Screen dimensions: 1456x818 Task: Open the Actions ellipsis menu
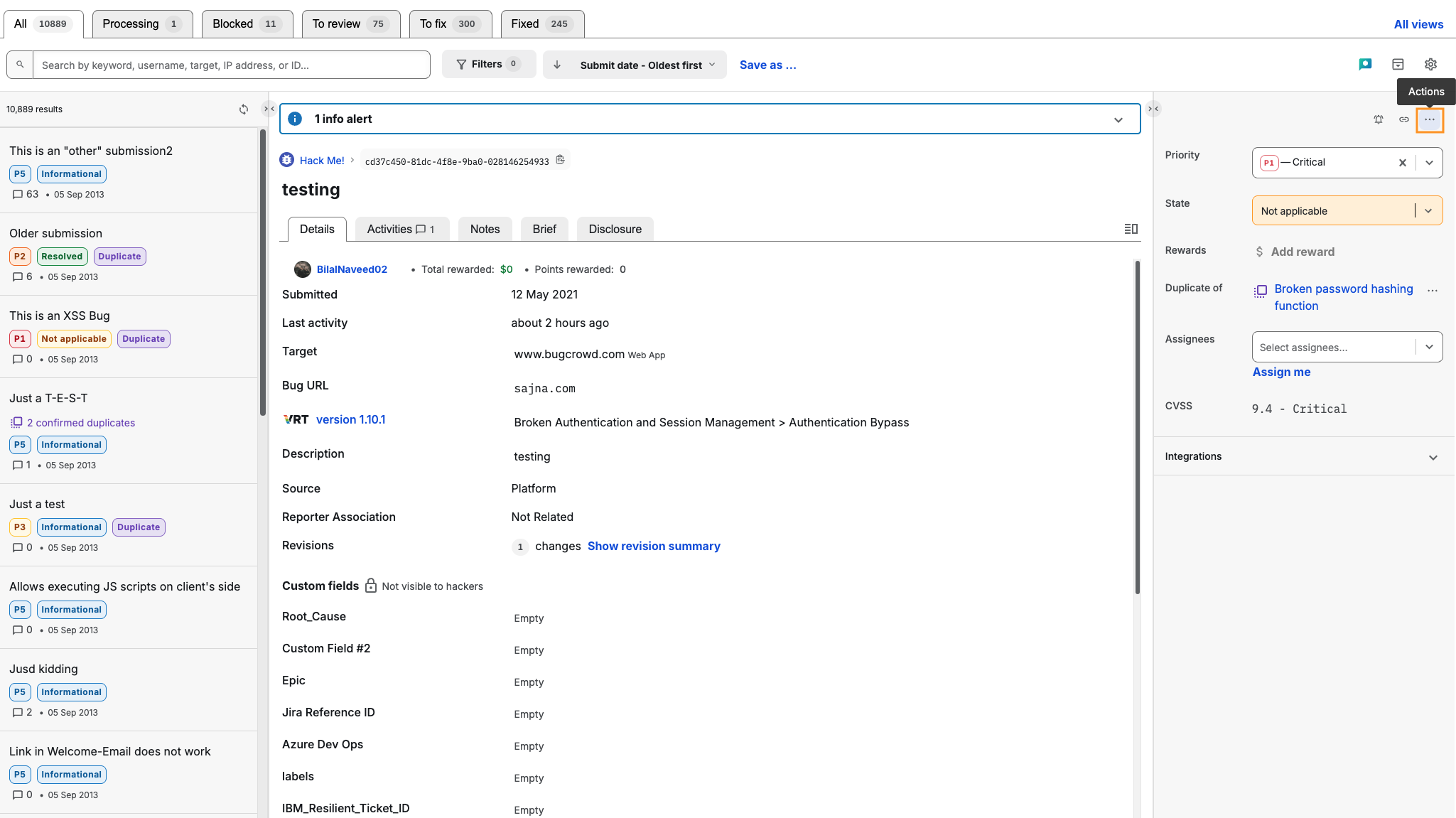(1430, 119)
